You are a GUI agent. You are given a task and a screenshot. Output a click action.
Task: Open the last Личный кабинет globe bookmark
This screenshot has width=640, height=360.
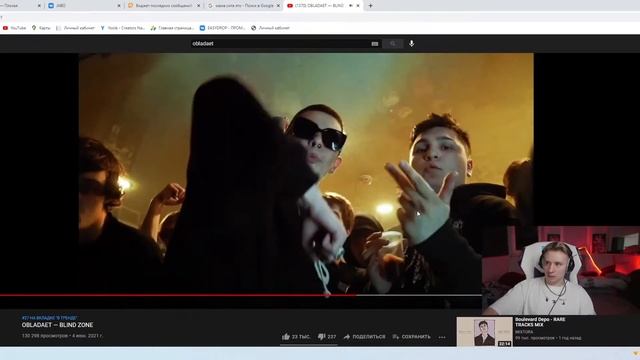pyautogui.click(x=270, y=28)
